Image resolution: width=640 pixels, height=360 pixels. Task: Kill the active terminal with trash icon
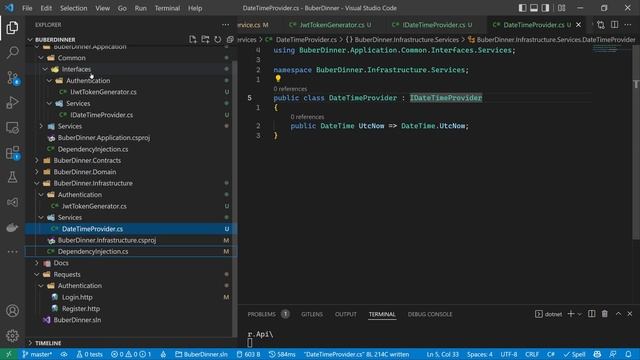click(x=604, y=313)
